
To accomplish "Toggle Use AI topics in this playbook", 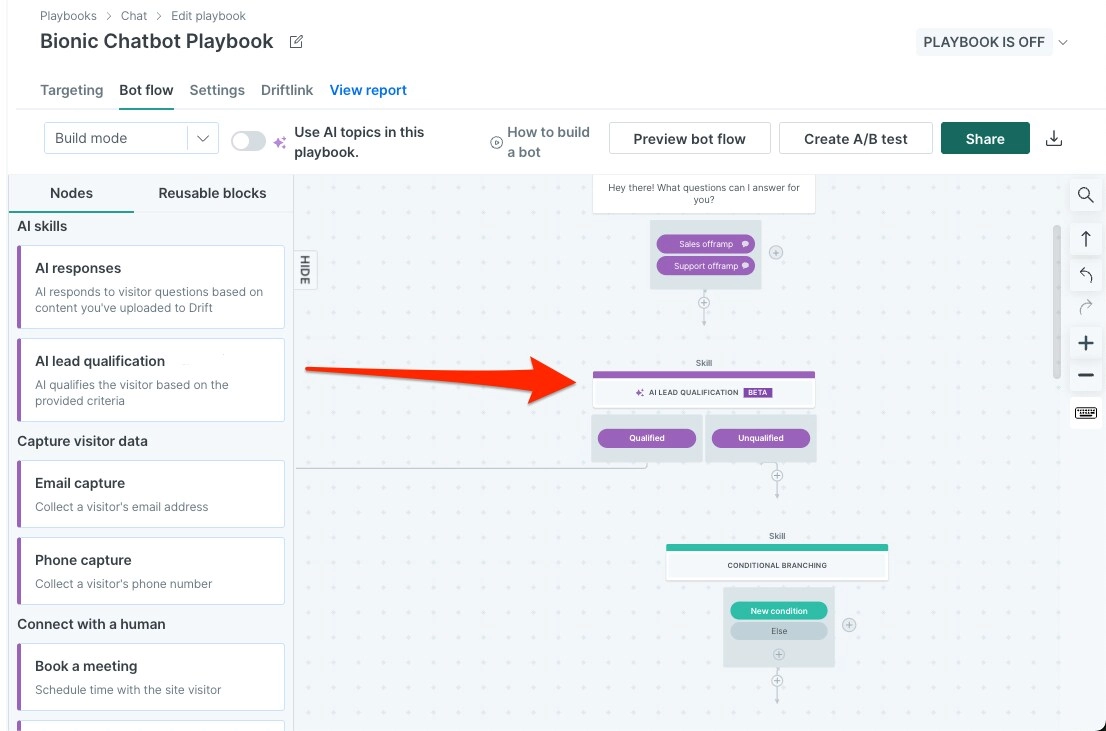I will [248, 141].
